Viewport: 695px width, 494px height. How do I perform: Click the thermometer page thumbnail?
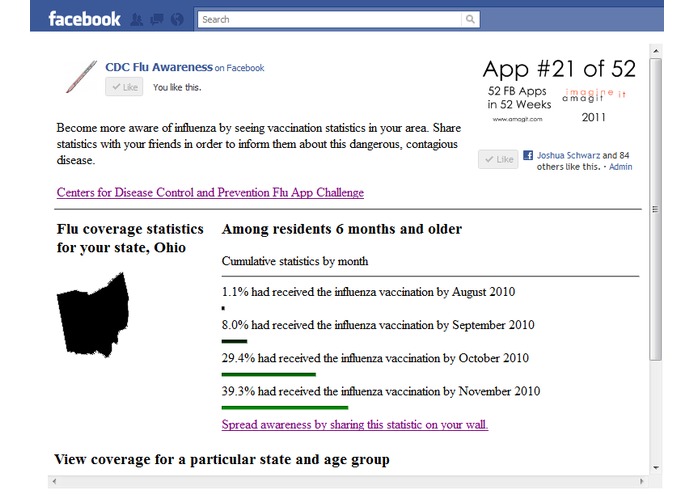tap(81, 77)
